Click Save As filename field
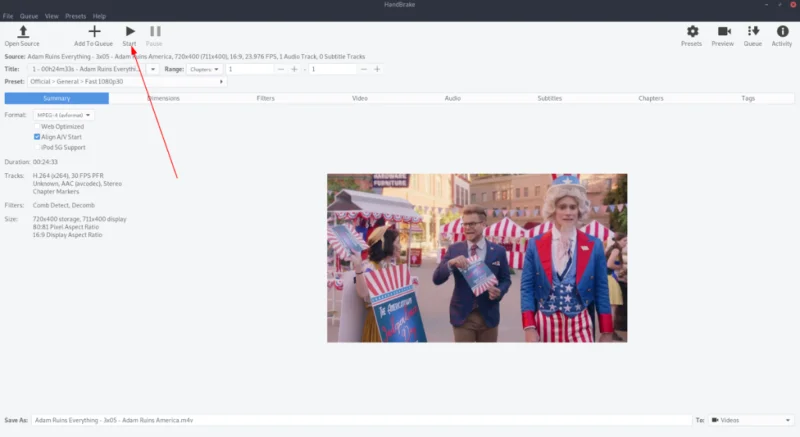Viewport: 800px width, 437px height. click(361, 420)
